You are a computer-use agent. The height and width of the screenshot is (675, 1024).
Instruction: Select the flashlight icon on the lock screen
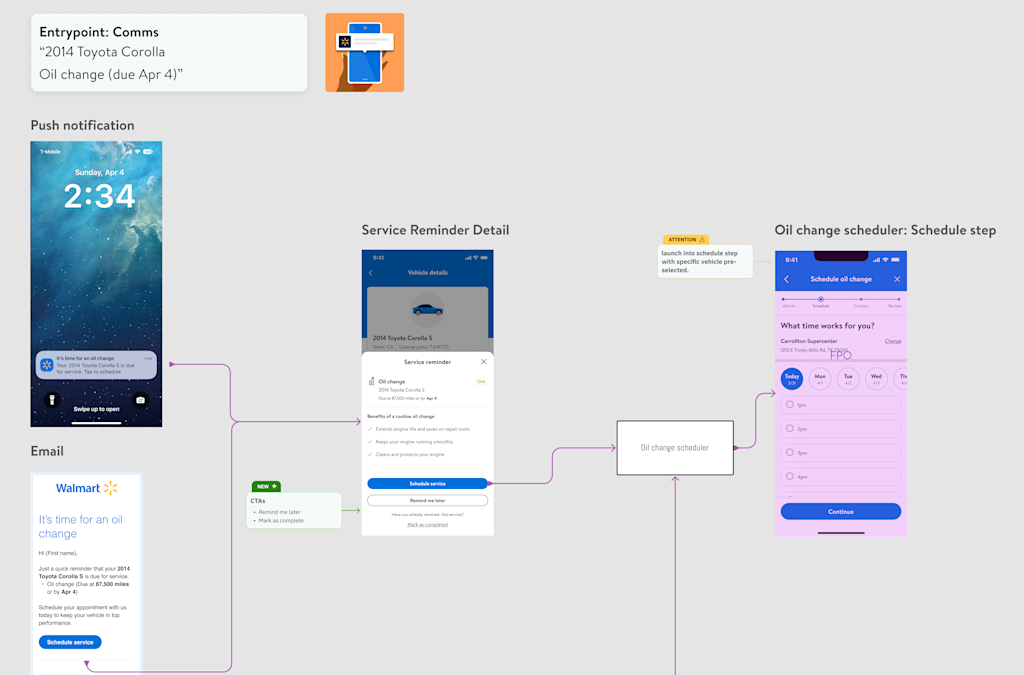(x=52, y=400)
